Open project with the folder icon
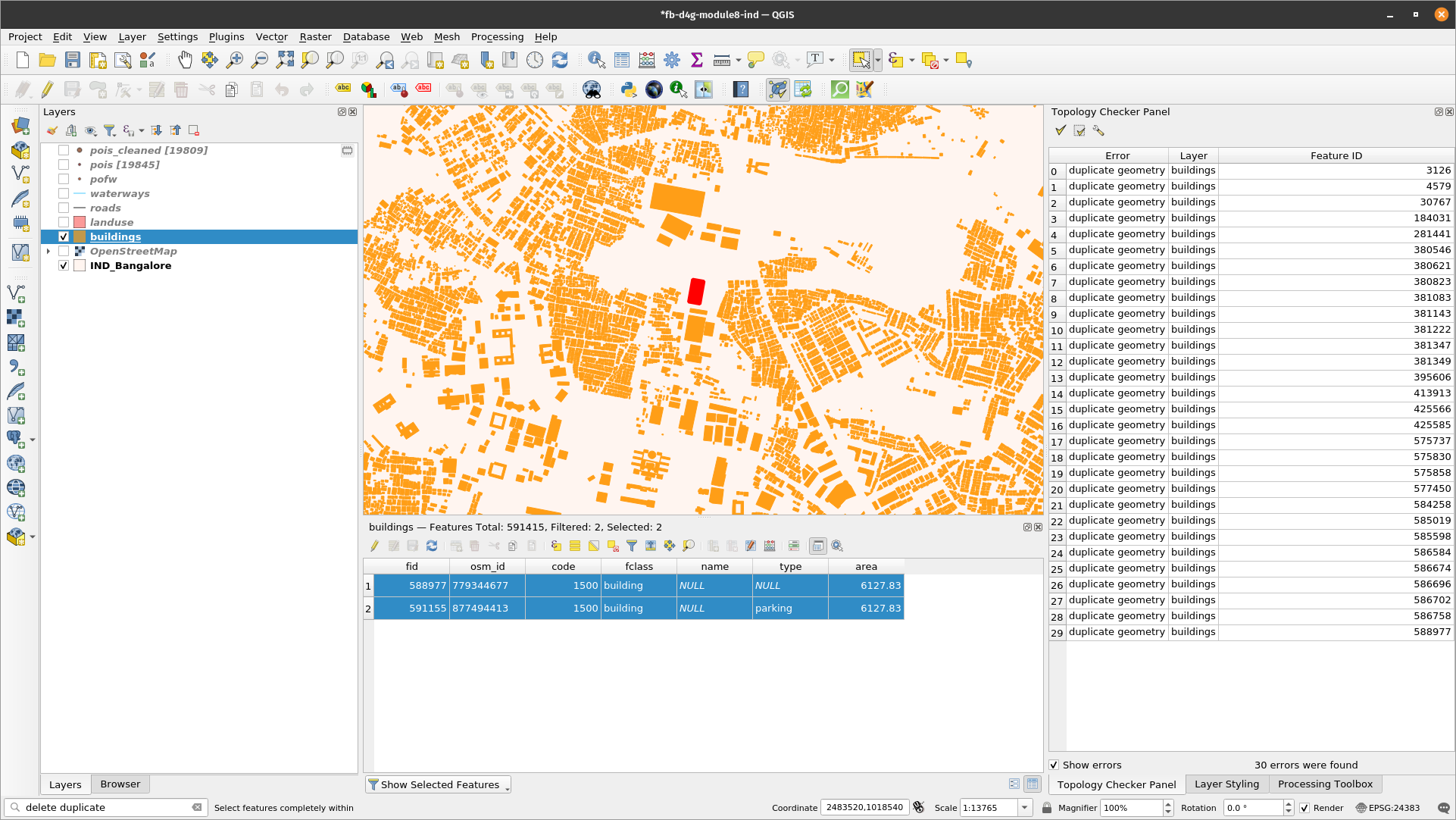 (47, 61)
